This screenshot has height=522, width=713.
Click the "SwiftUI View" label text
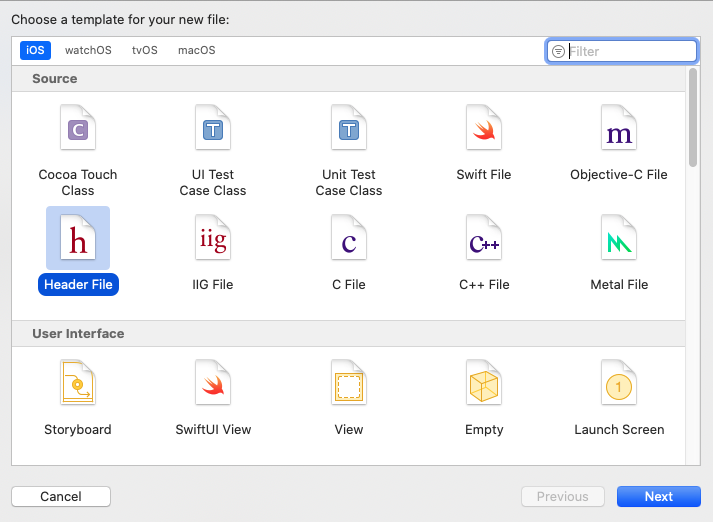pyautogui.click(x=213, y=430)
